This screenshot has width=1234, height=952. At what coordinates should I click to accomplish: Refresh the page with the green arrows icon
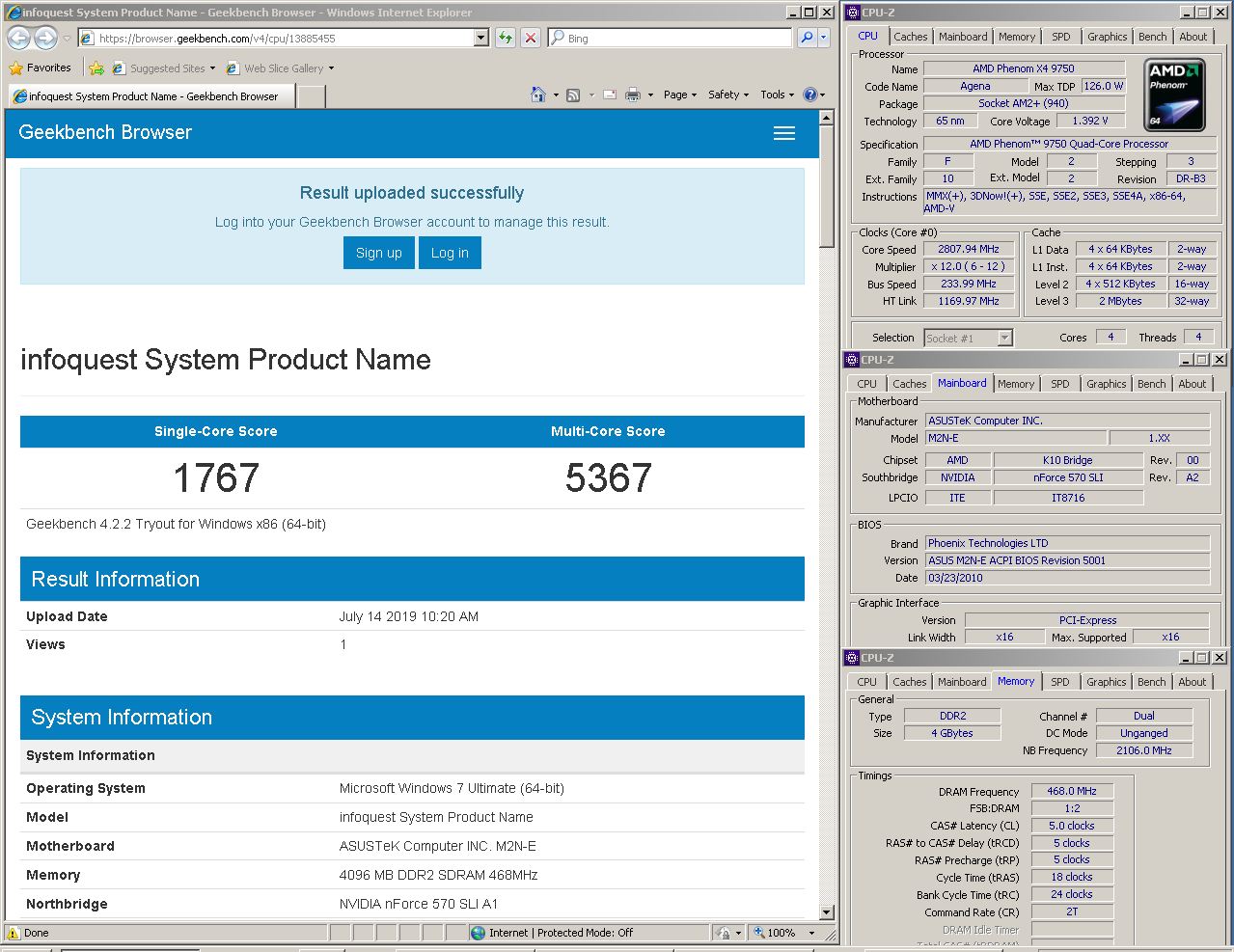pos(506,38)
